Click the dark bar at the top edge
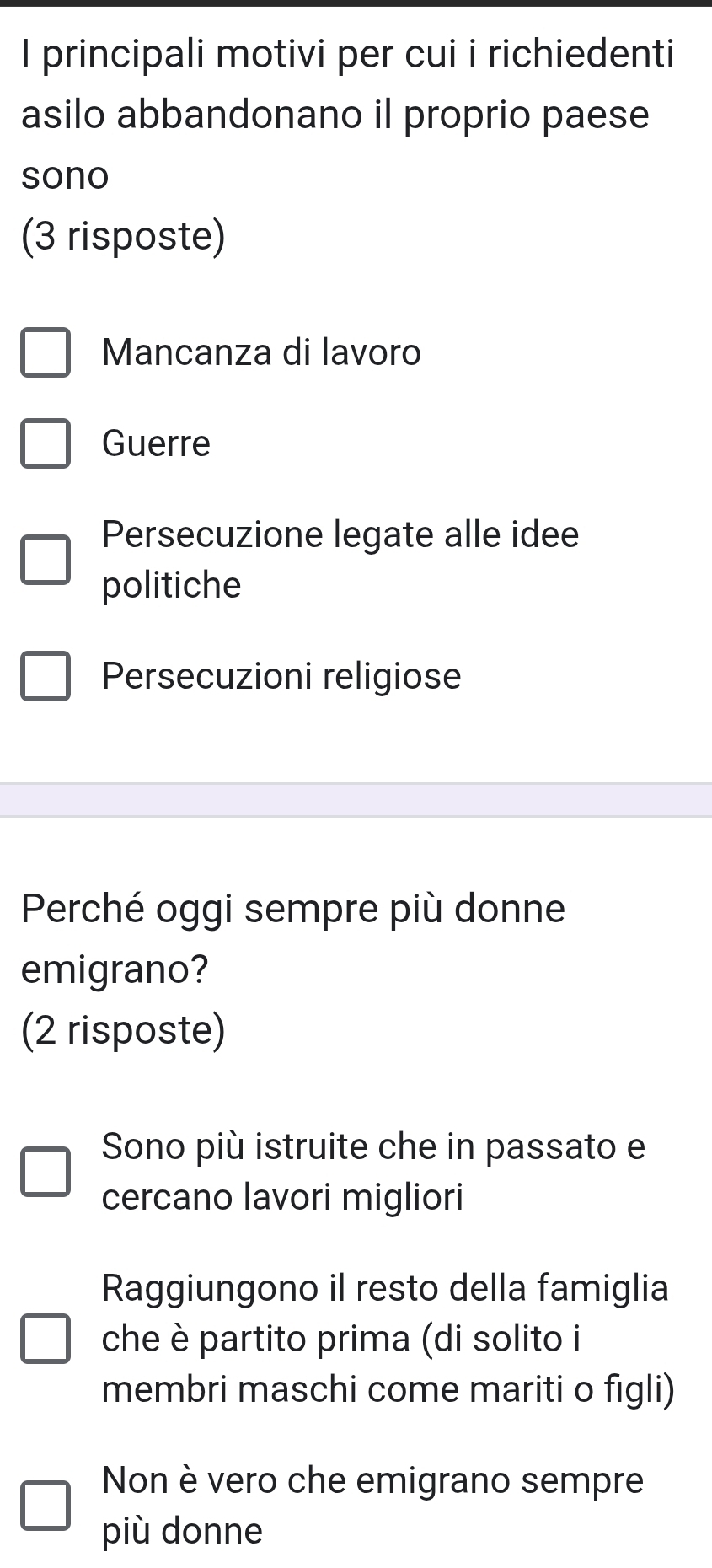Screen dimensions: 712x1568 356,3
